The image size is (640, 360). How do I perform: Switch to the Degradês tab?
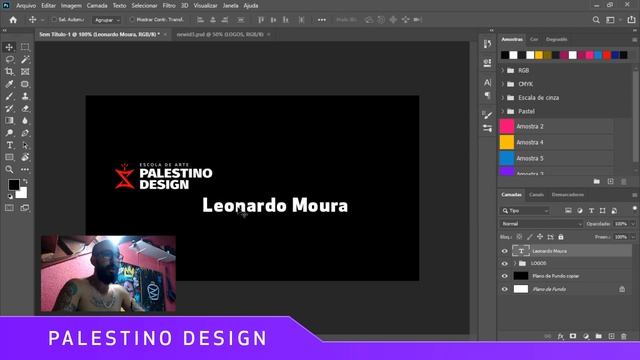click(x=557, y=40)
